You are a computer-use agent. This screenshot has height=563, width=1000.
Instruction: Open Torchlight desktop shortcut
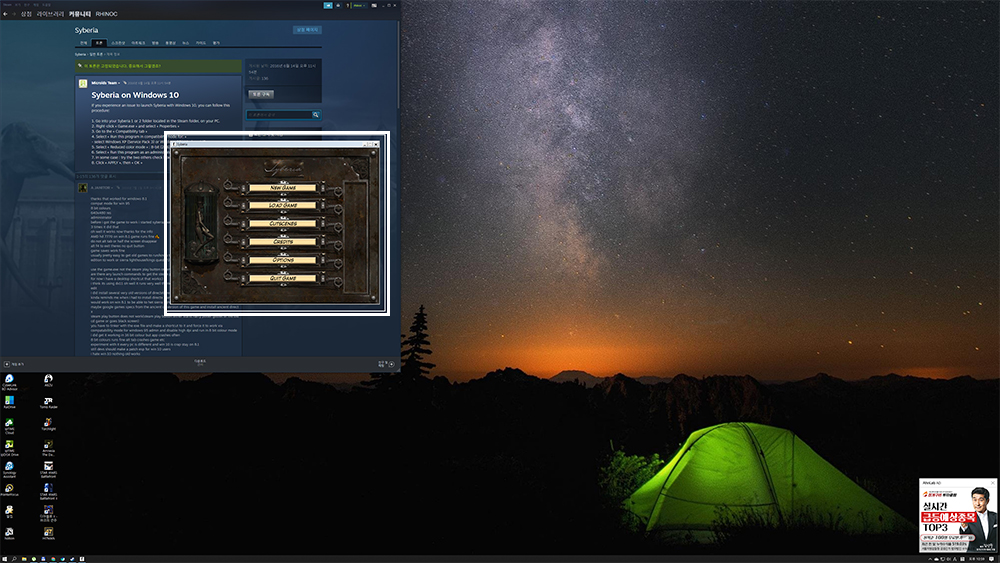click(48, 425)
